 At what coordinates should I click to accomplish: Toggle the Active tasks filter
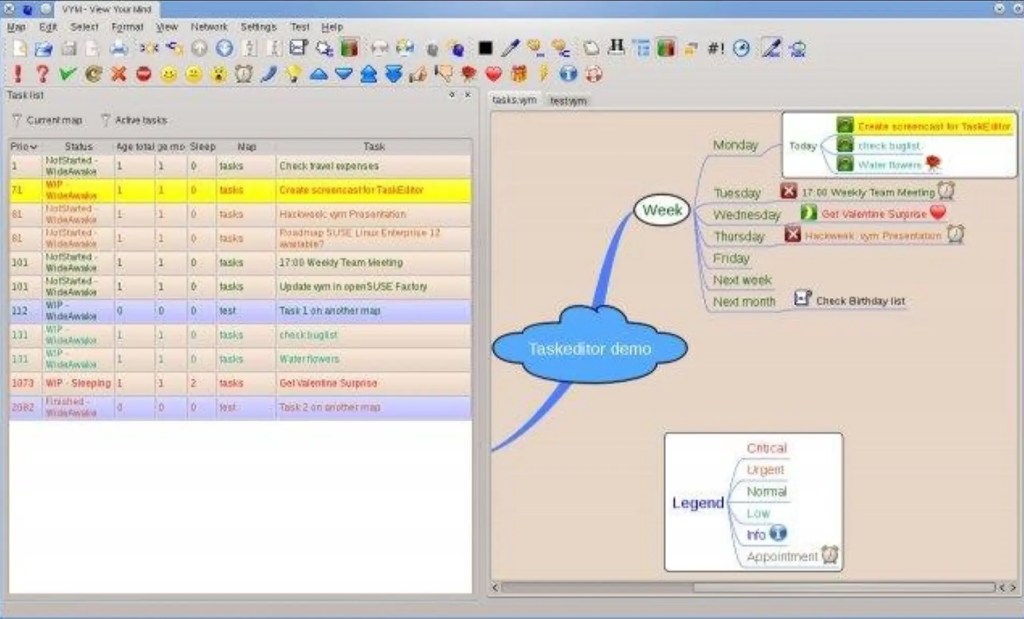[x=134, y=120]
